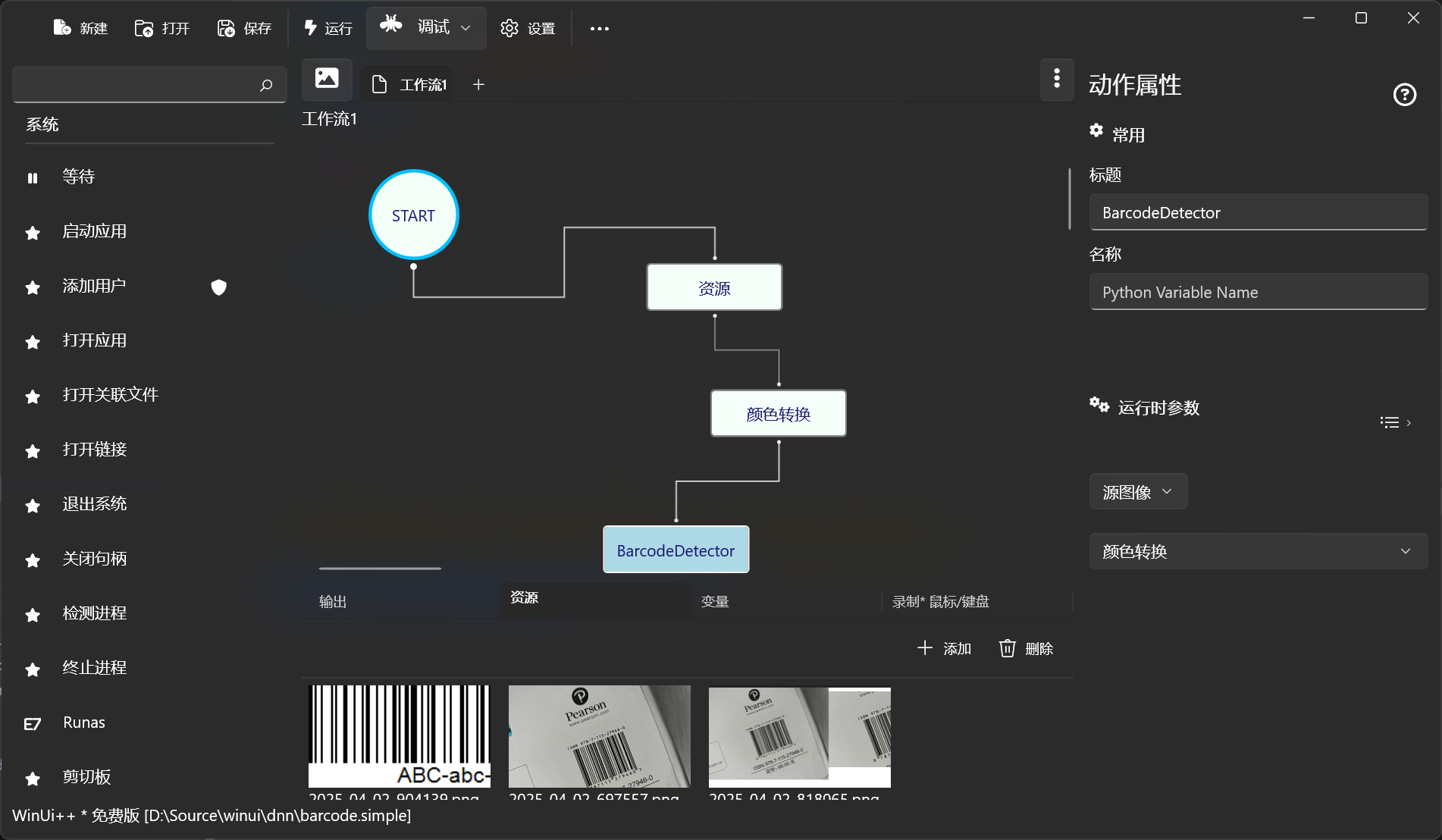Image resolution: width=1442 pixels, height=840 pixels.
Task: Click the image preview icon beside 工作流1 tab
Action: pyautogui.click(x=326, y=79)
